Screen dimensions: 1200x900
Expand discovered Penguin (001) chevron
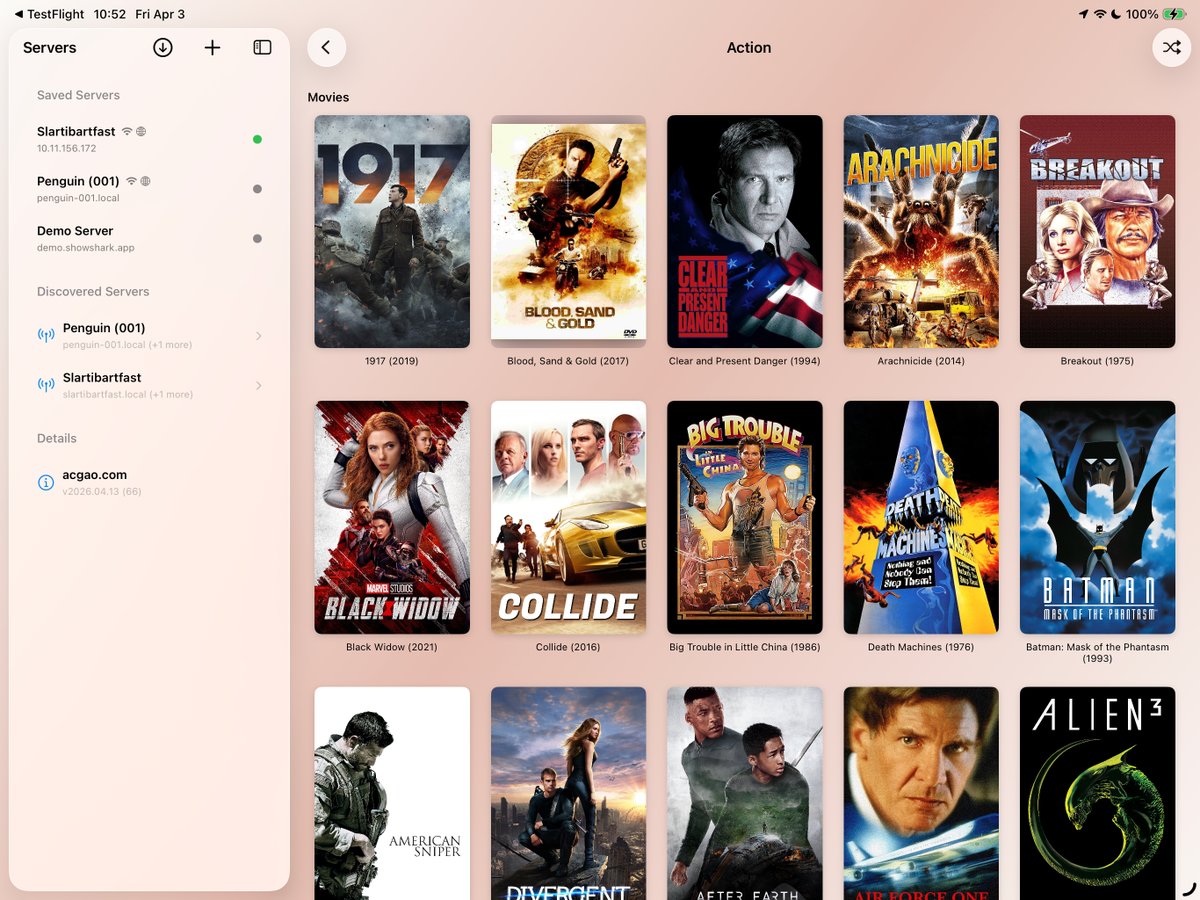(x=258, y=335)
